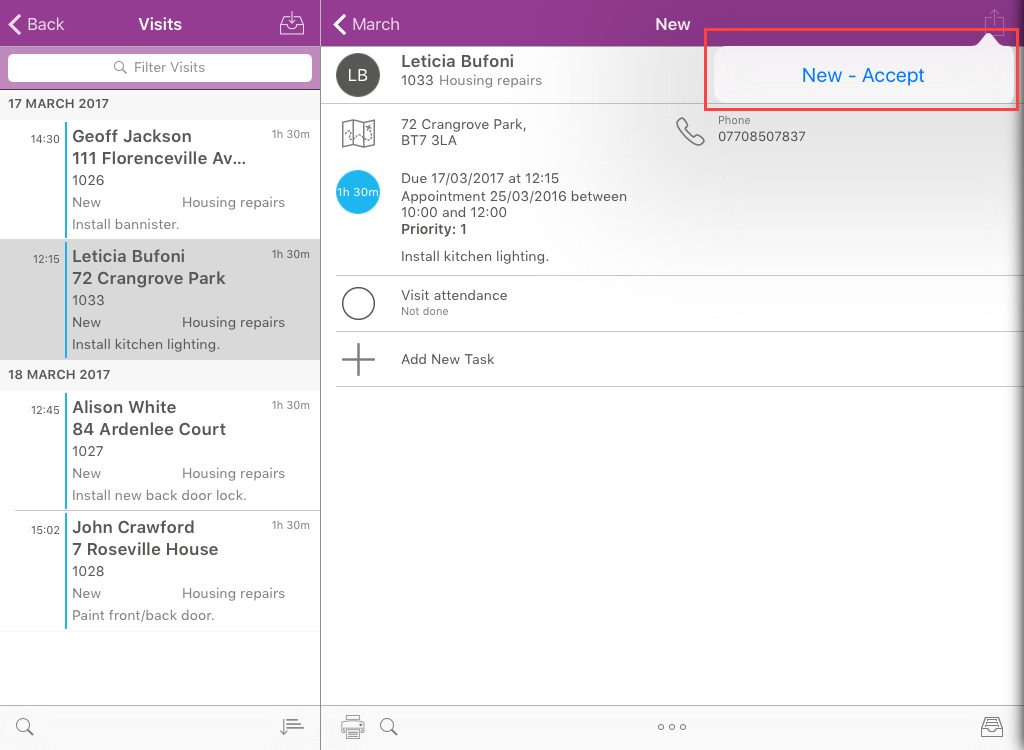Open the map icon beside 72 Crangrove Park

359,133
